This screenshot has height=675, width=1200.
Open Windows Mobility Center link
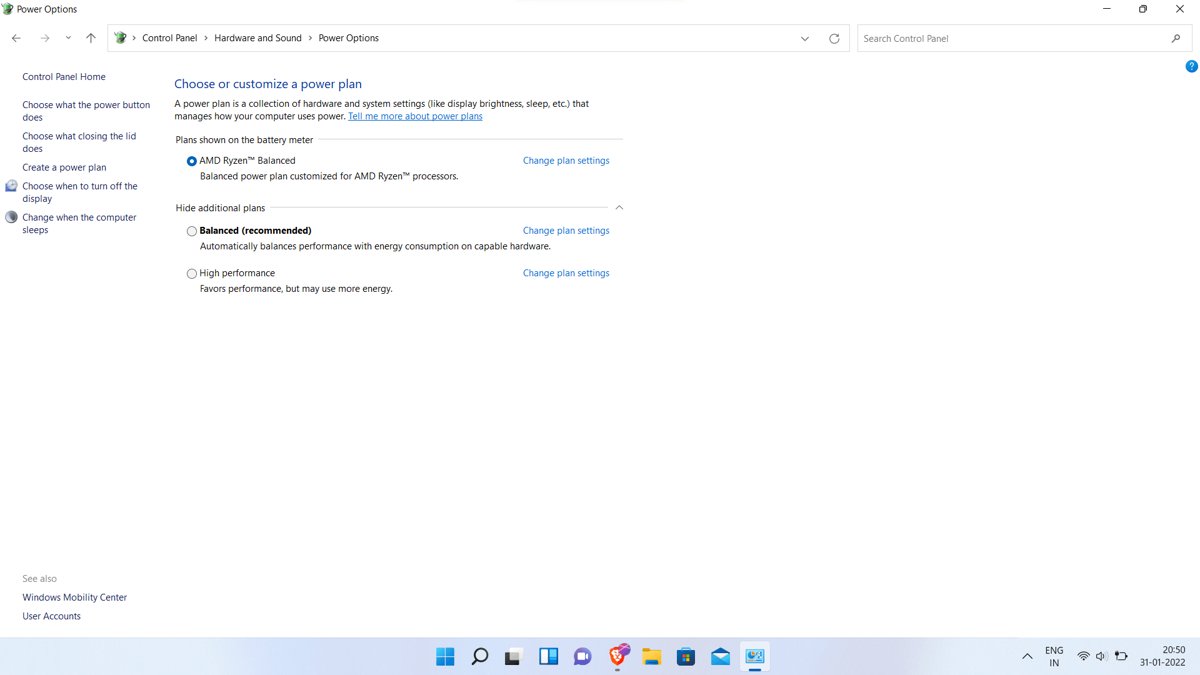tap(75, 597)
